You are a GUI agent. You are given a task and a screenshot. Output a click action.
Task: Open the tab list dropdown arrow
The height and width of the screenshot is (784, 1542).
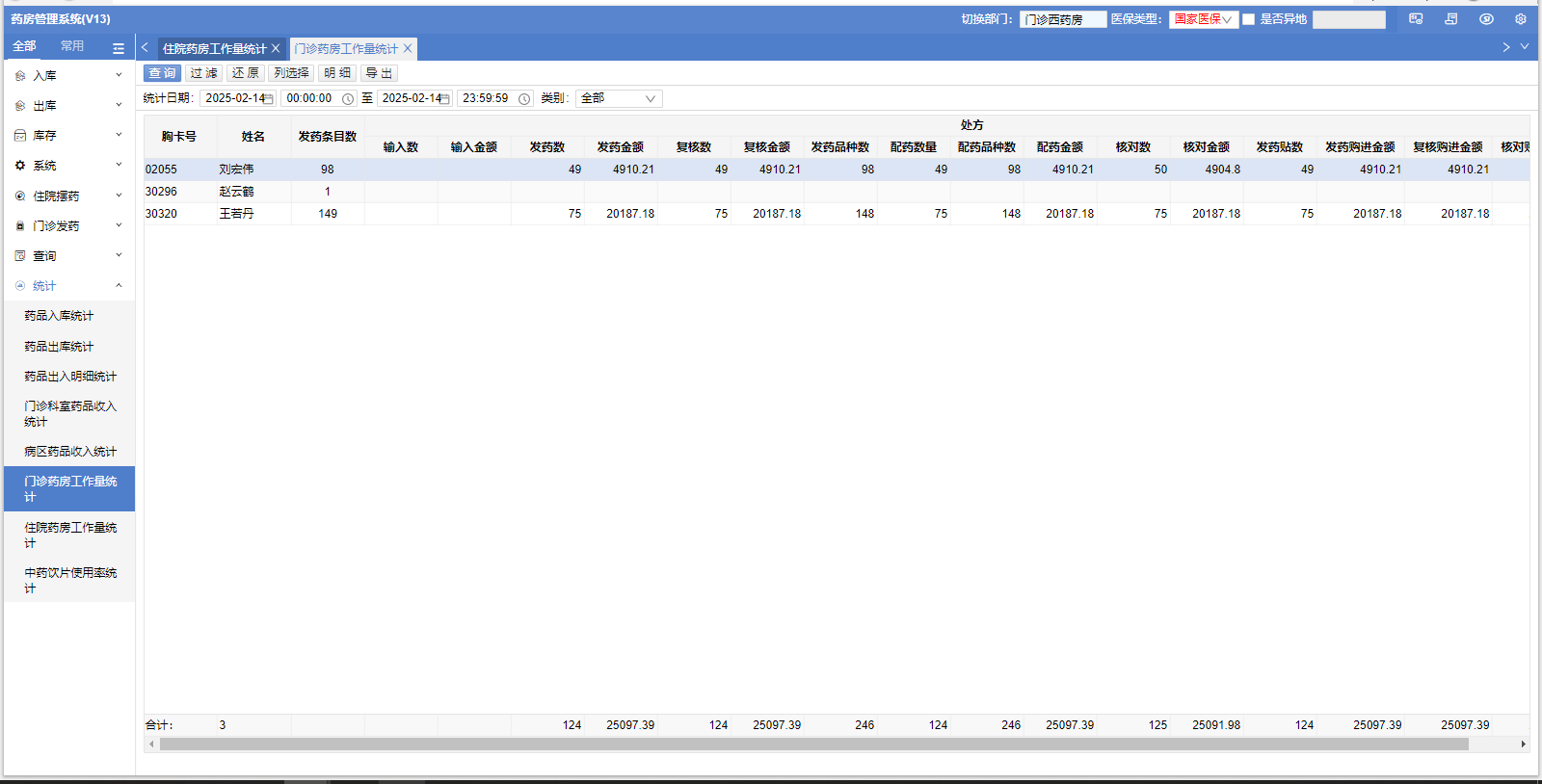(x=1525, y=46)
